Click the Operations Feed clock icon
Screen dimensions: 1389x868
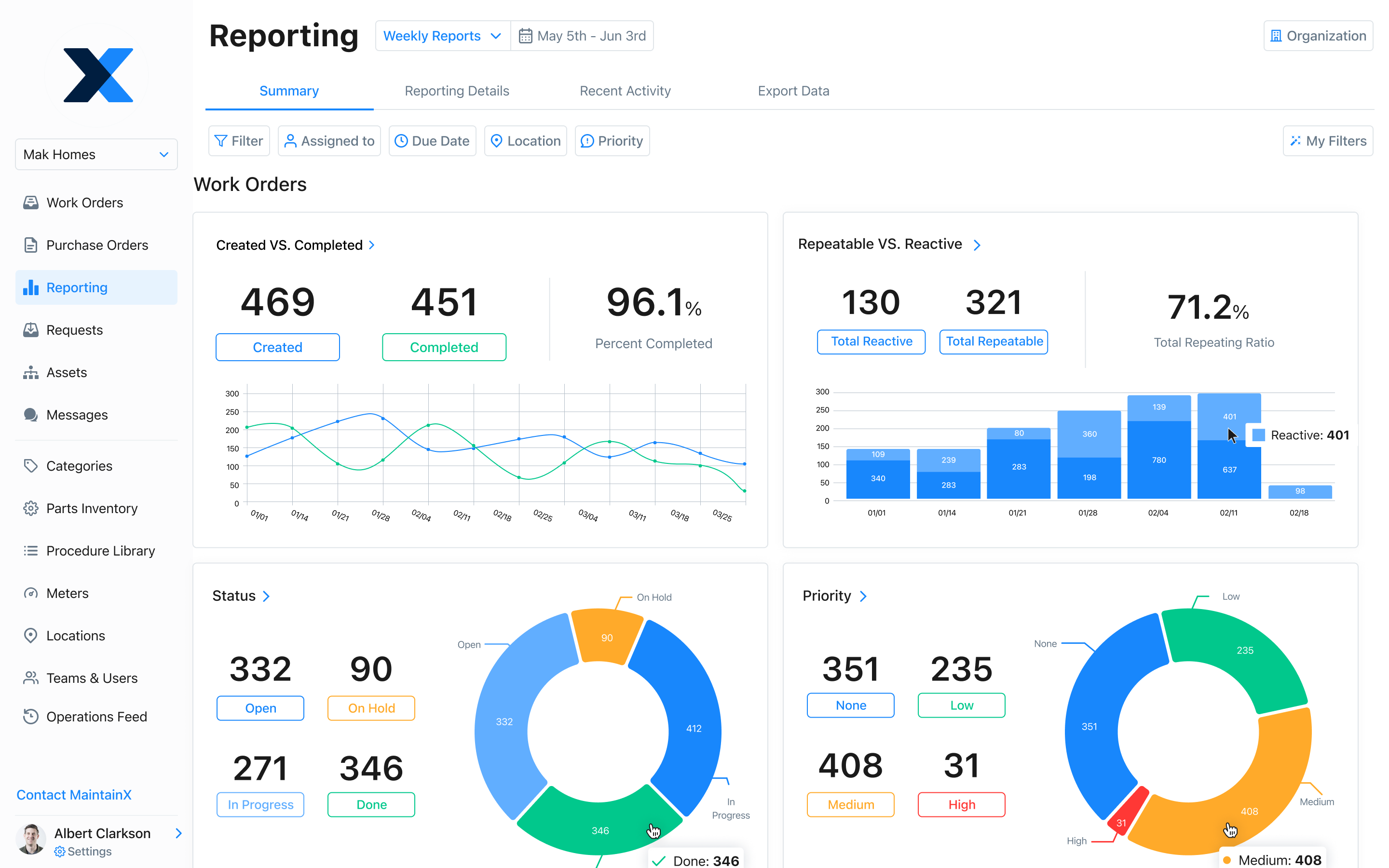31,717
